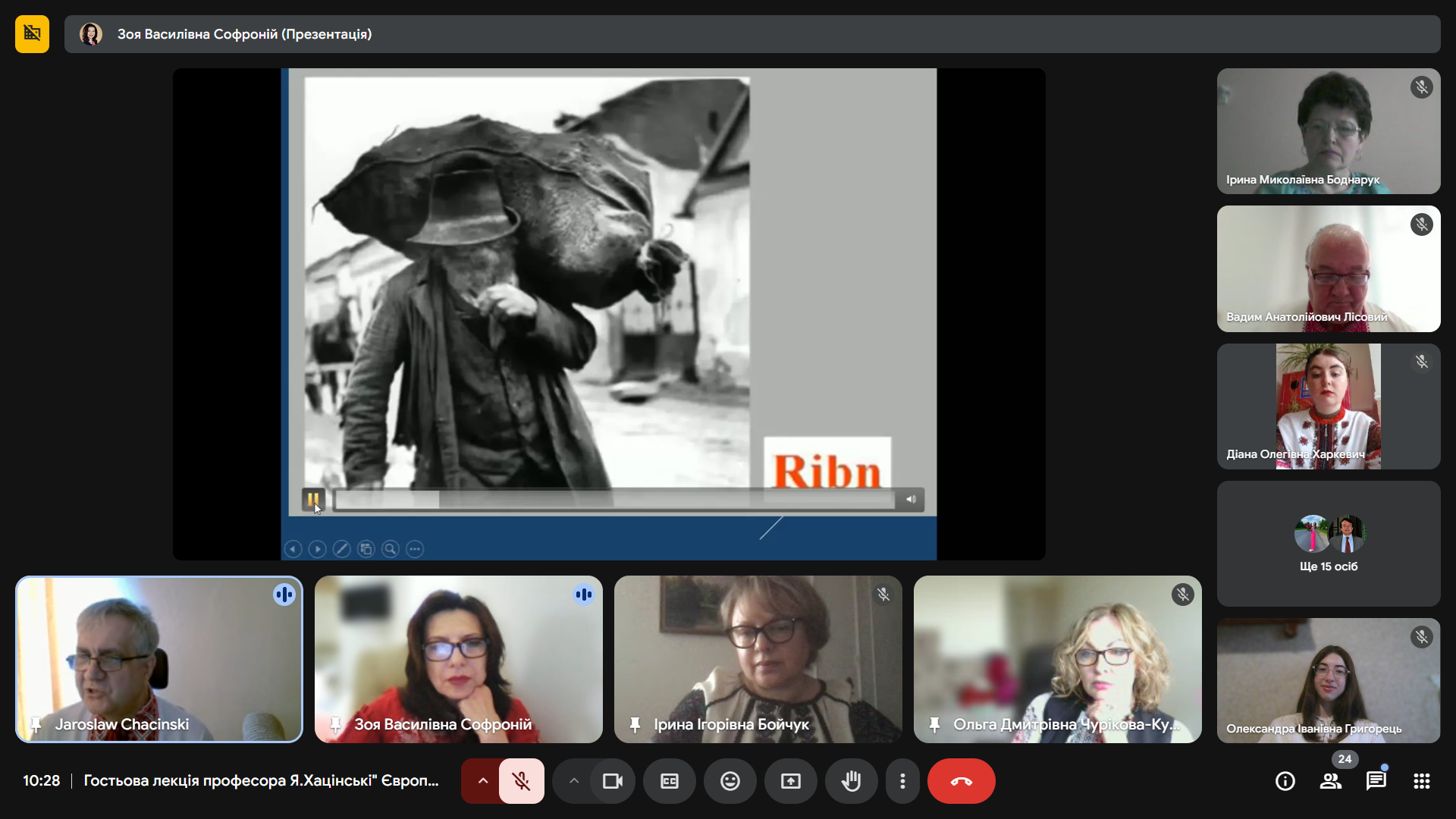Expand the audio settings chevron
1456x819 pixels.
[x=482, y=781]
